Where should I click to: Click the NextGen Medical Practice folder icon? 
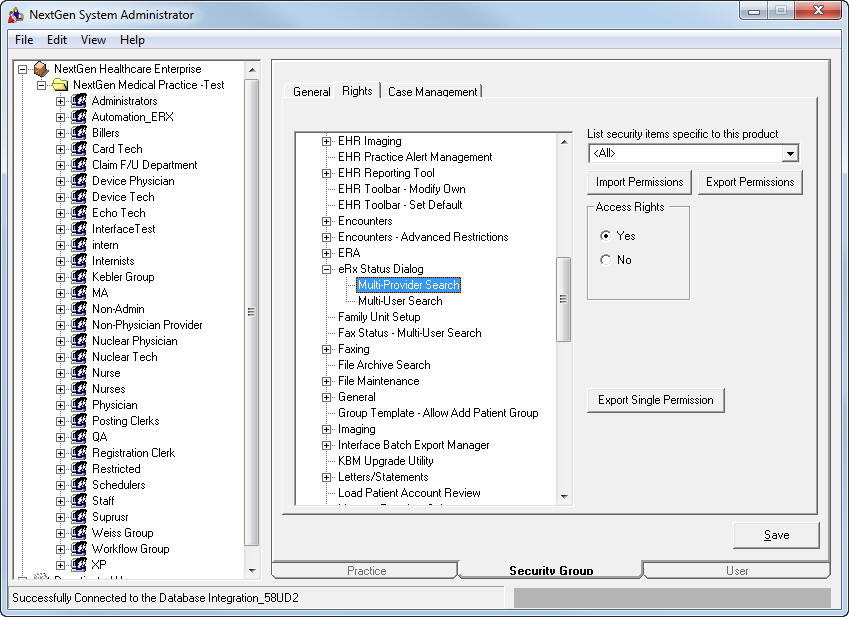click(x=60, y=85)
